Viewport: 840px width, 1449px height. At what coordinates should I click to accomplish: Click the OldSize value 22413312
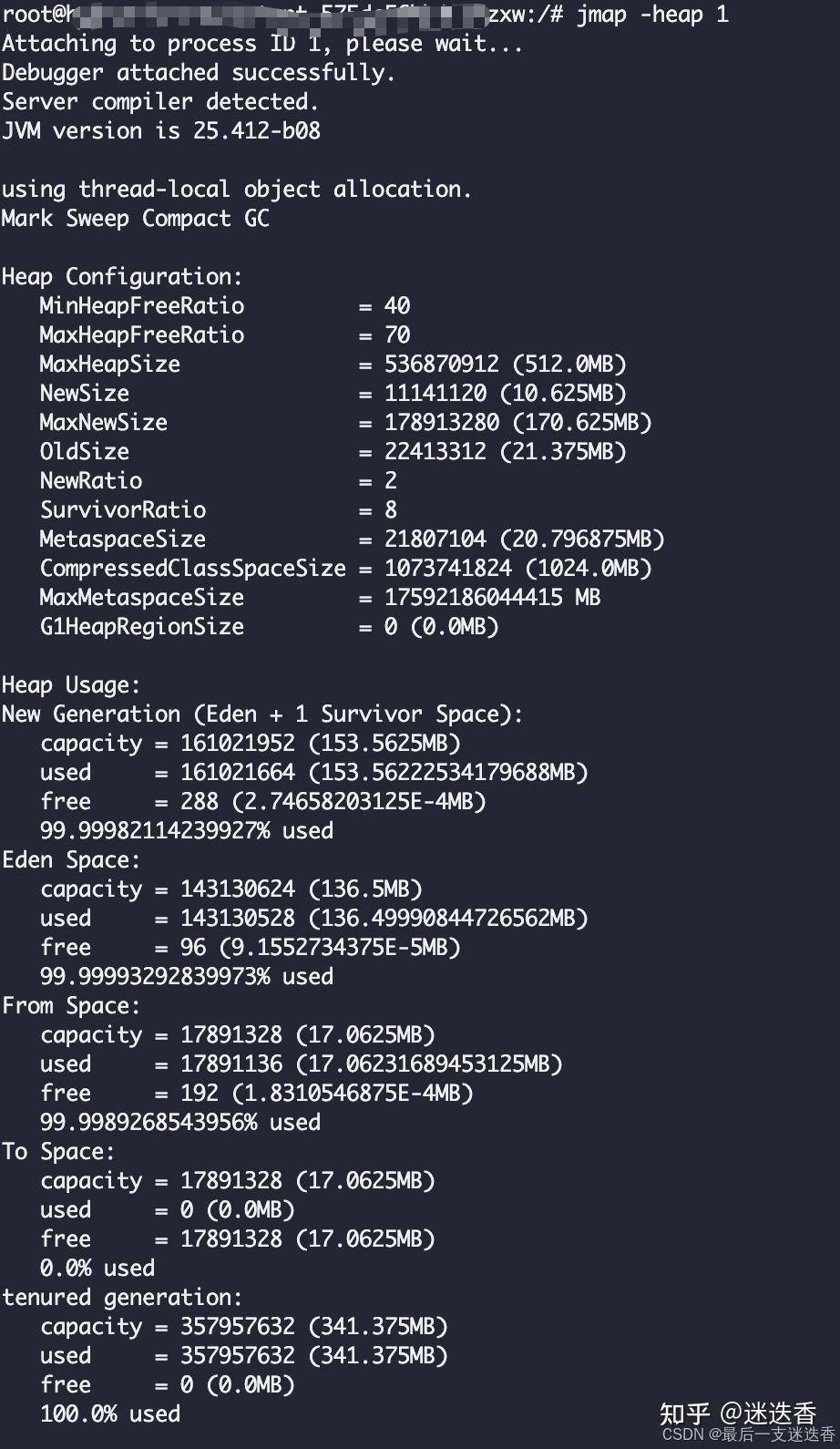435,452
